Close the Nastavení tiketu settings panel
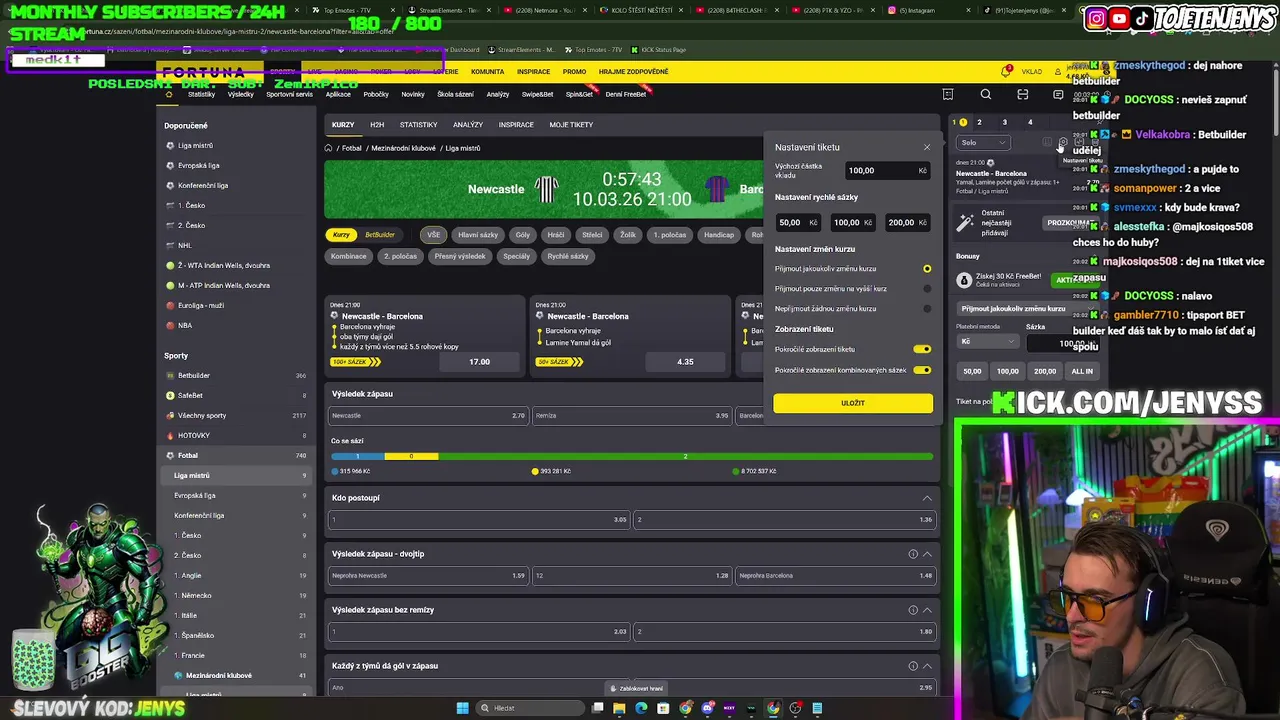Screen dimensions: 1280x720 tap(926, 148)
